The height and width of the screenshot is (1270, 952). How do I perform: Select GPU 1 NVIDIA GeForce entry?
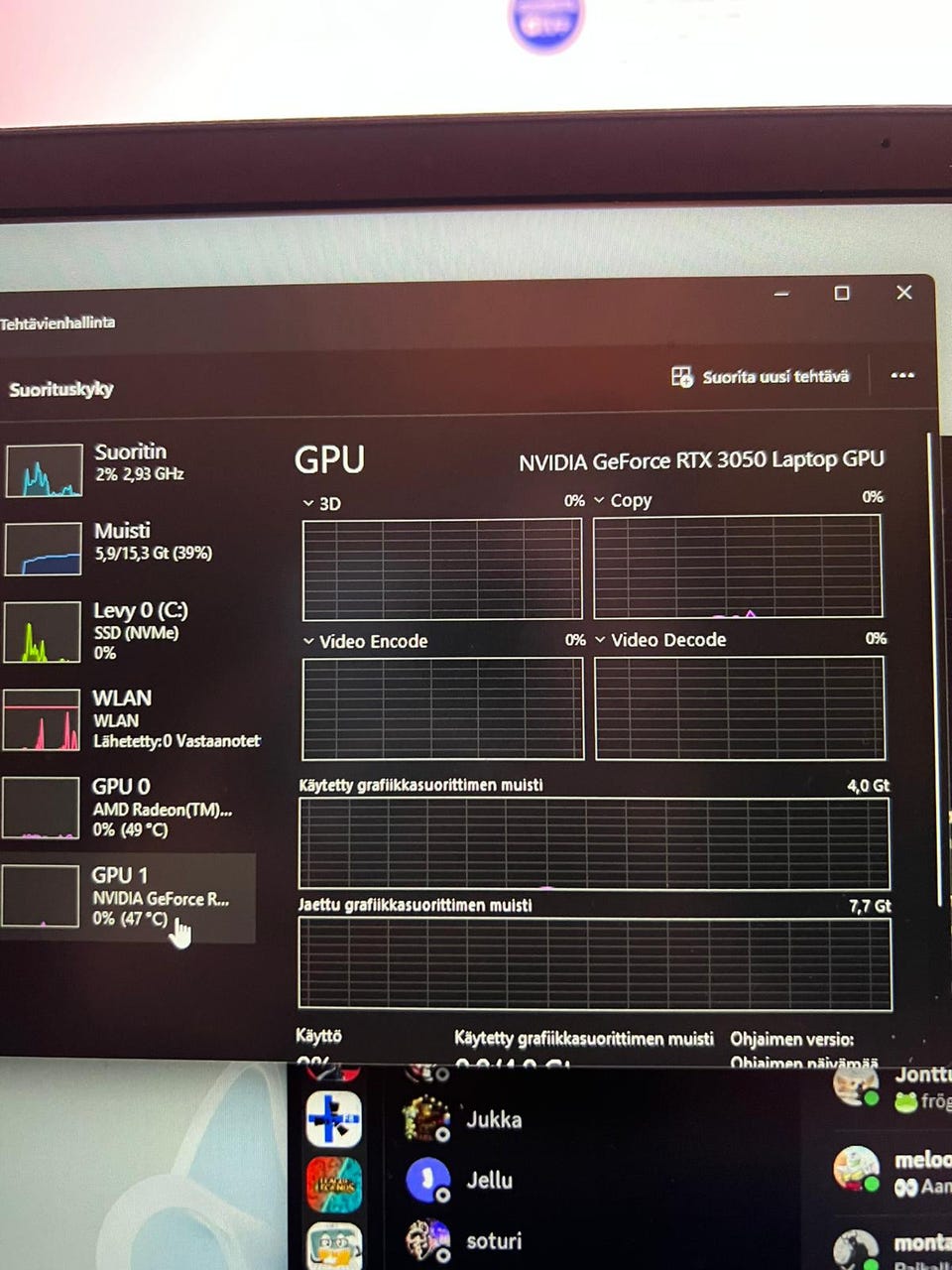coord(128,898)
